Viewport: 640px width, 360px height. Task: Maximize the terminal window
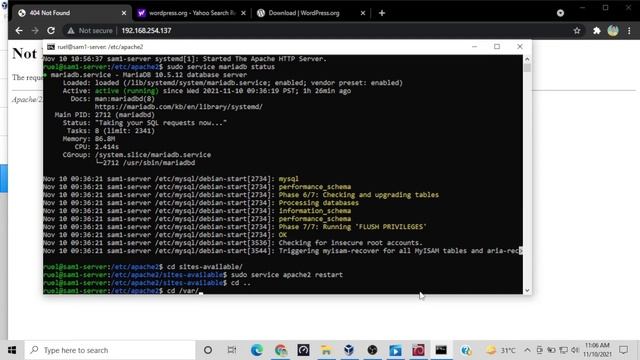(497, 47)
